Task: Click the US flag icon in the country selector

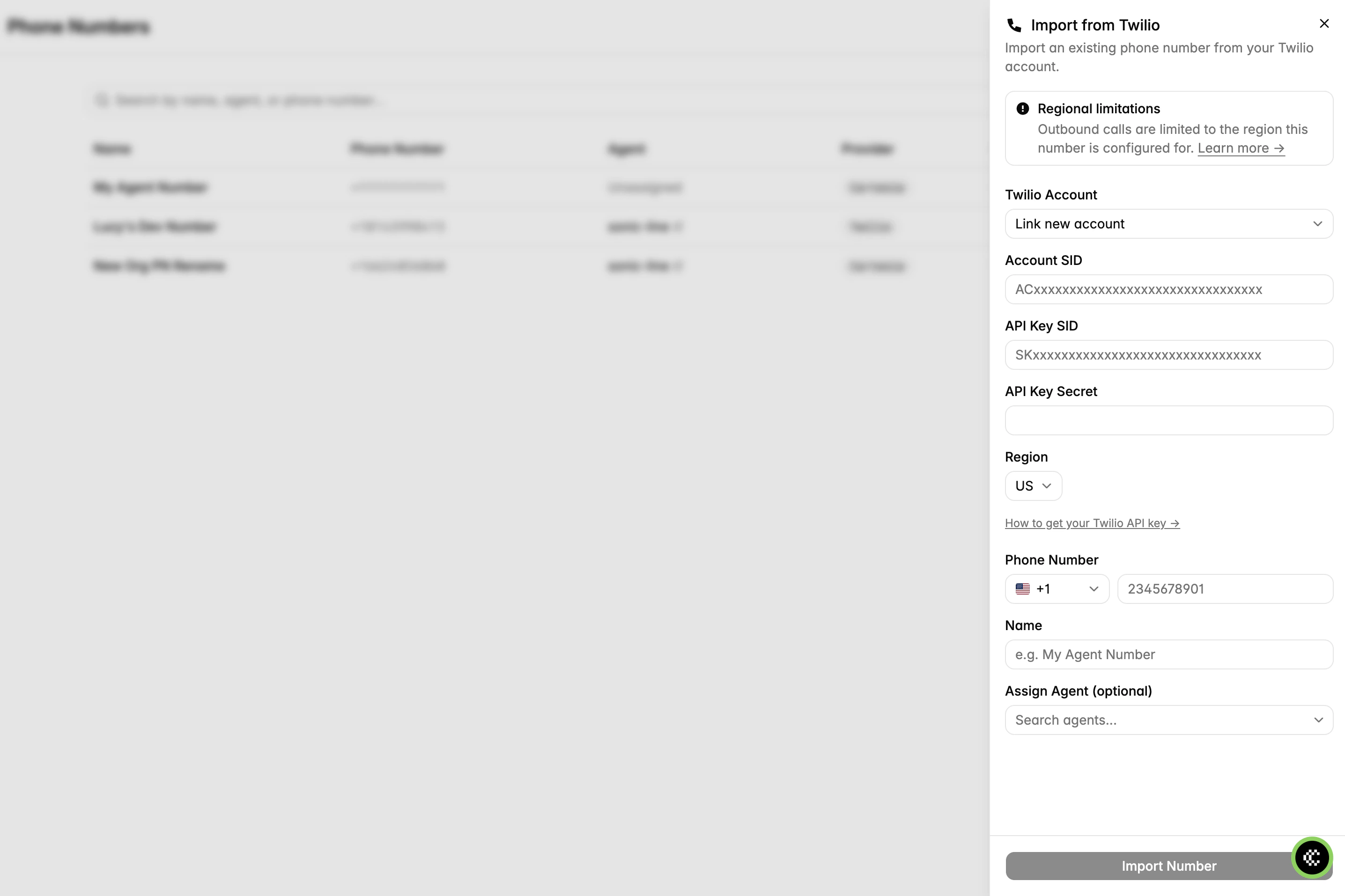Action: tap(1023, 588)
